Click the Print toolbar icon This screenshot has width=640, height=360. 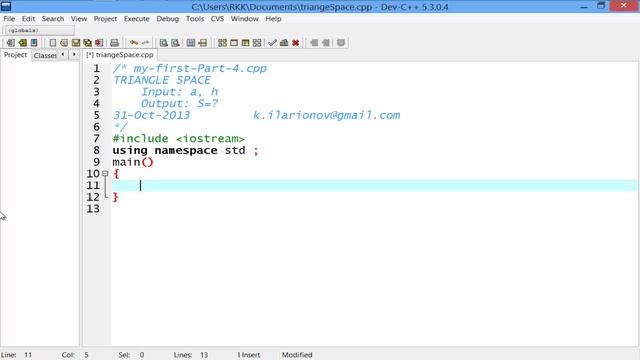[115, 42]
